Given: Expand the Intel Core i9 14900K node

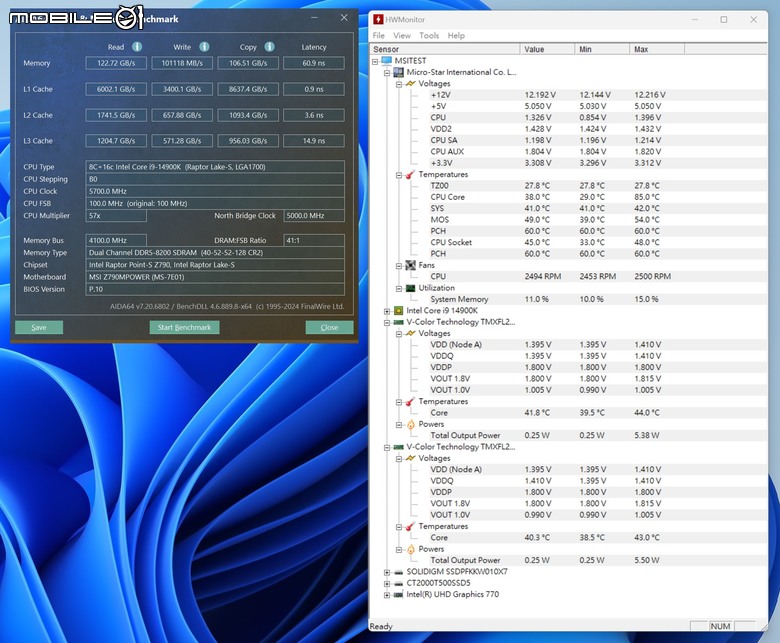Looking at the screenshot, I should pyautogui.click(x=387, y=311).
